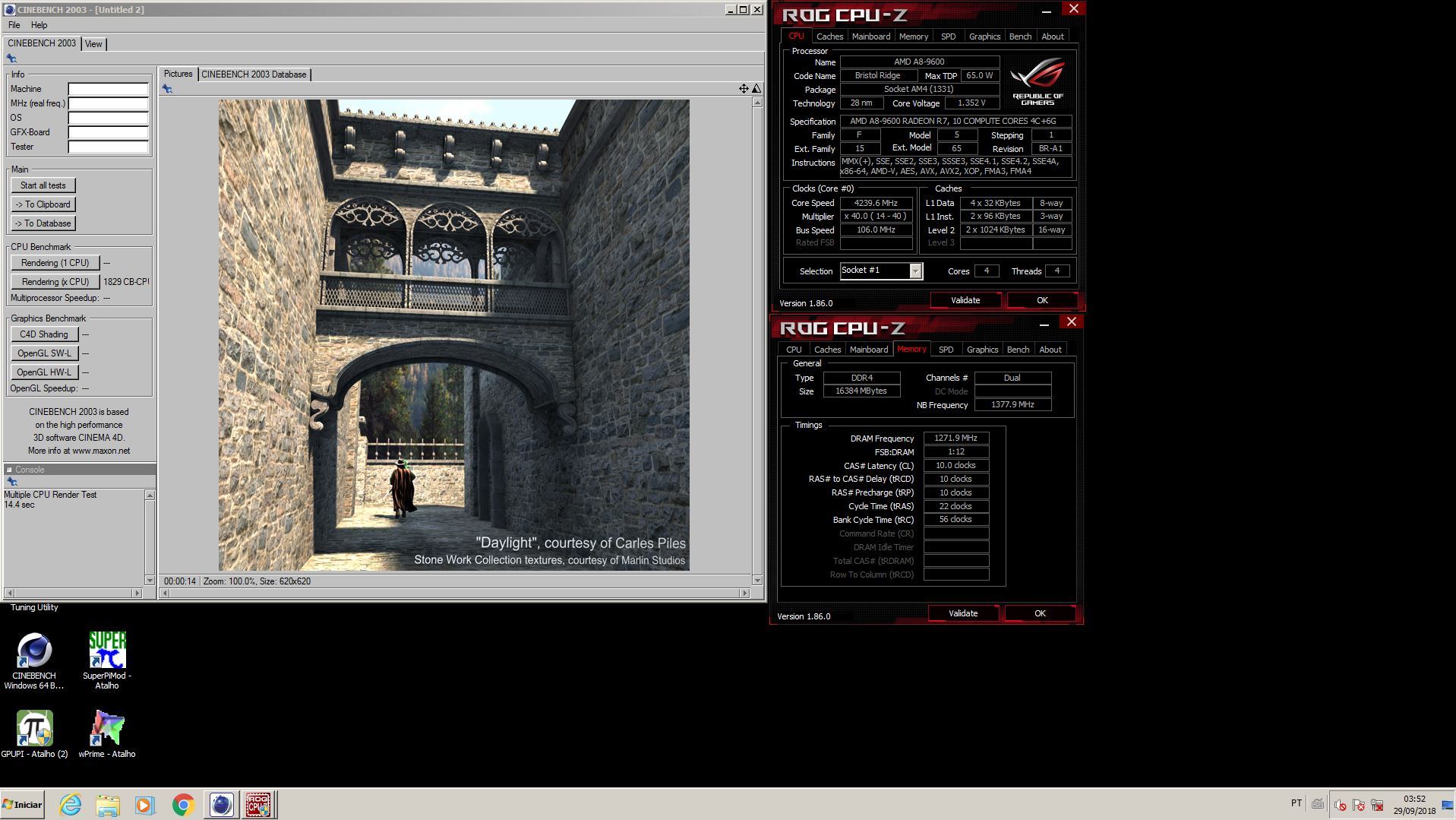
Task: Click the triangle icon above the picture
Action: (756, 89)
